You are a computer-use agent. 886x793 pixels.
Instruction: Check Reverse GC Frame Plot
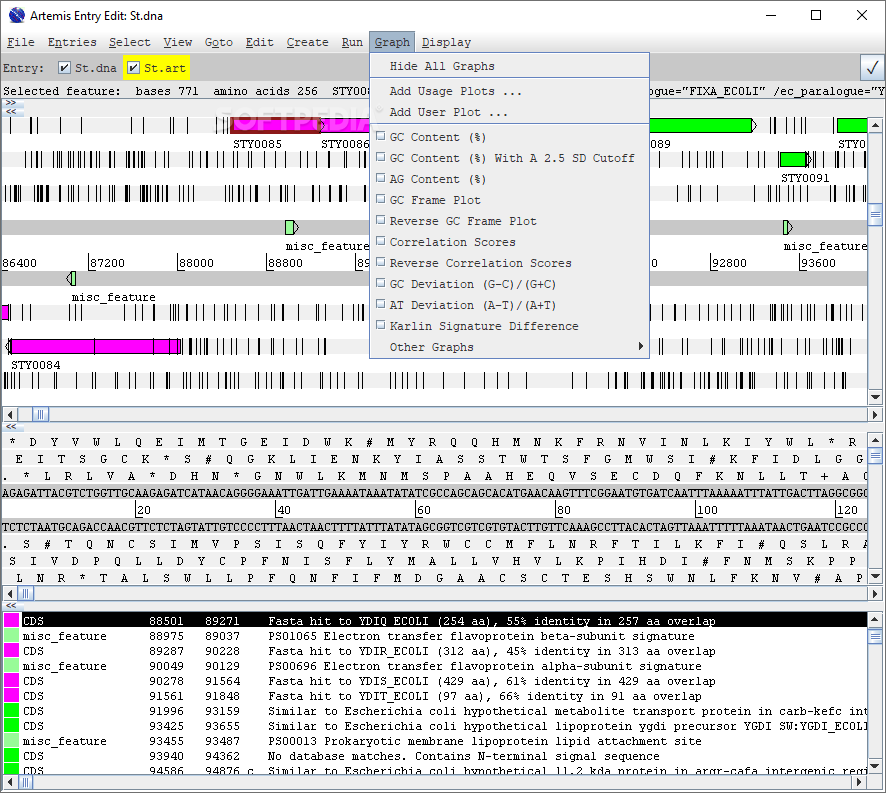[381, 220]
